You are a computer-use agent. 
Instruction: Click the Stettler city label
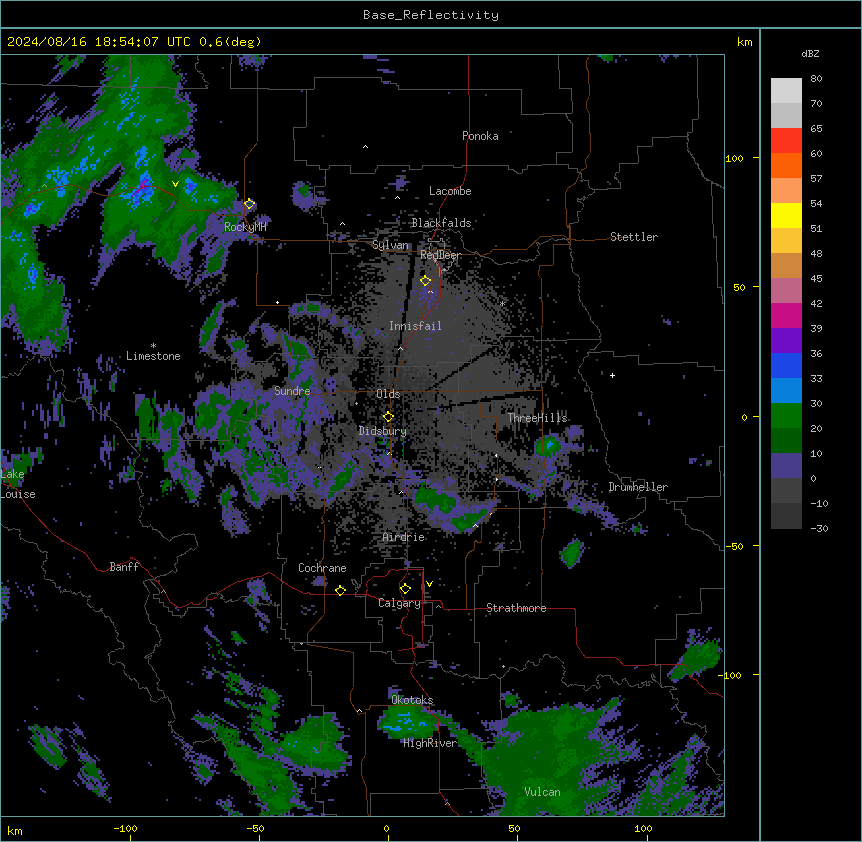coord(634,237)
